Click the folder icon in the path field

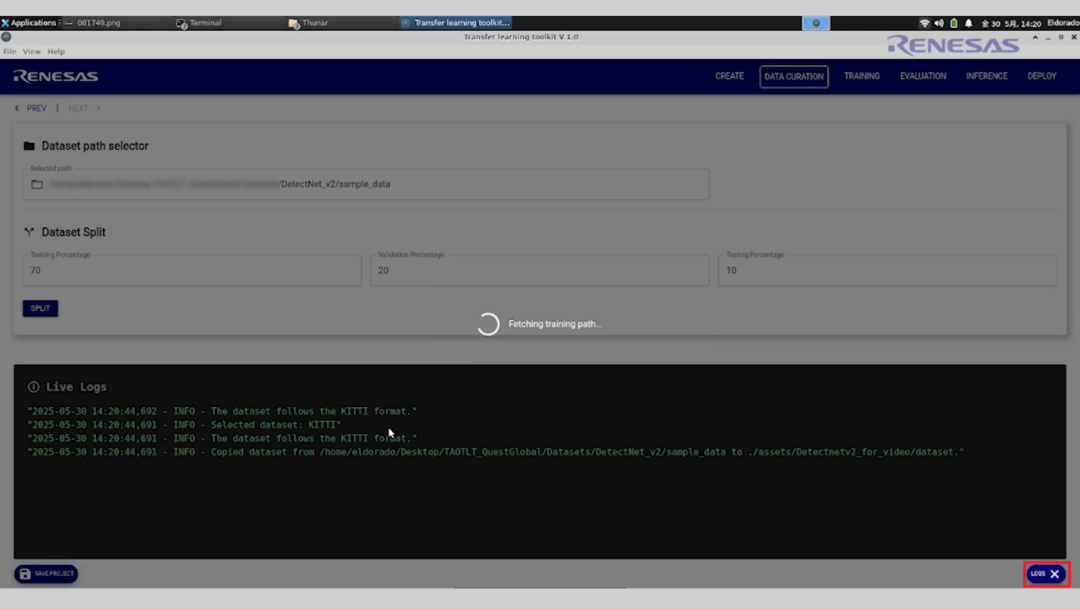click(x=37, y=184)
